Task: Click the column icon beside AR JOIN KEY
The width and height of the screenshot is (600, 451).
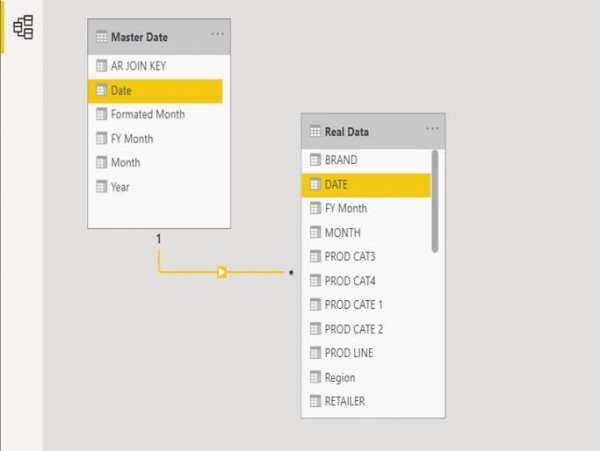Action: 101,66
